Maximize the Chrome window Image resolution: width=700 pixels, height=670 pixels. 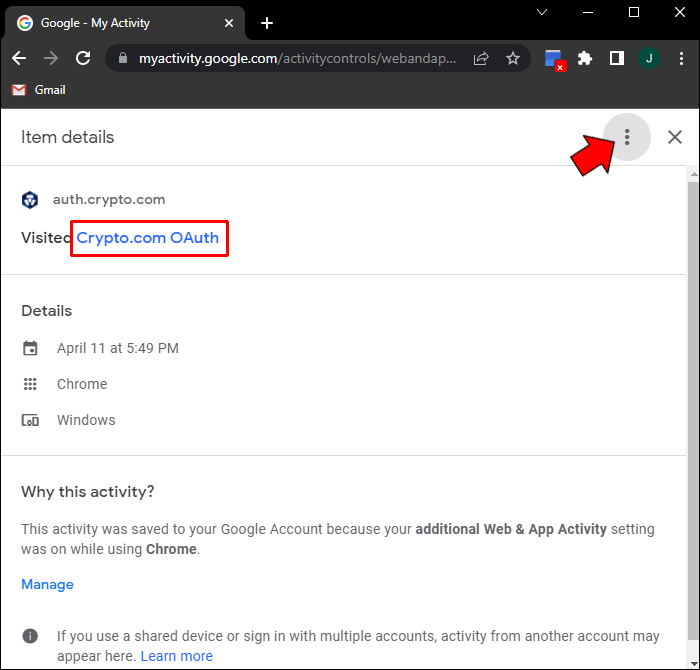click(633, 12)
